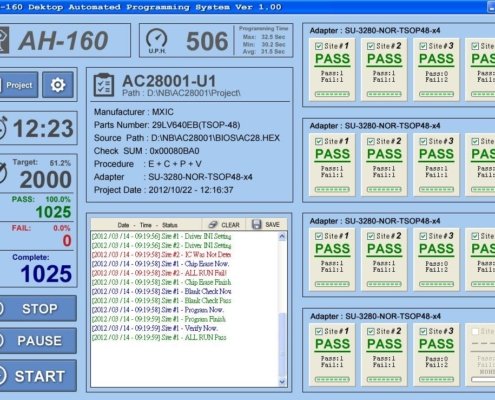Click the Parts Number 29LV640EB(TSOP-48) line
This screenshot has width=495, height=400.
pos(167,125)
